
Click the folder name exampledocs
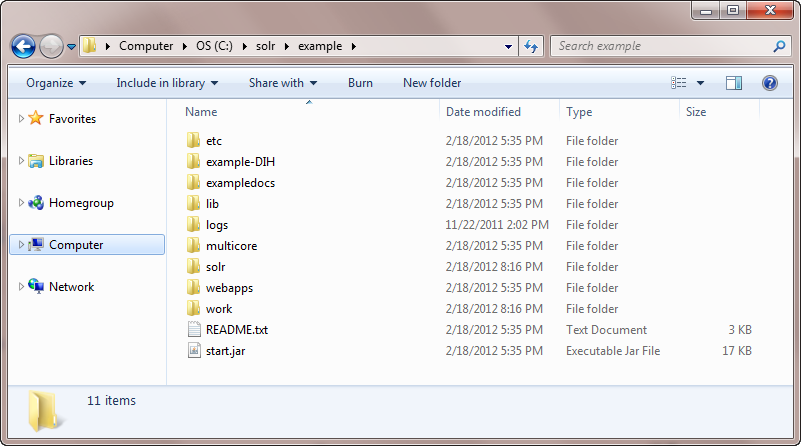click(x=240, y=183)
